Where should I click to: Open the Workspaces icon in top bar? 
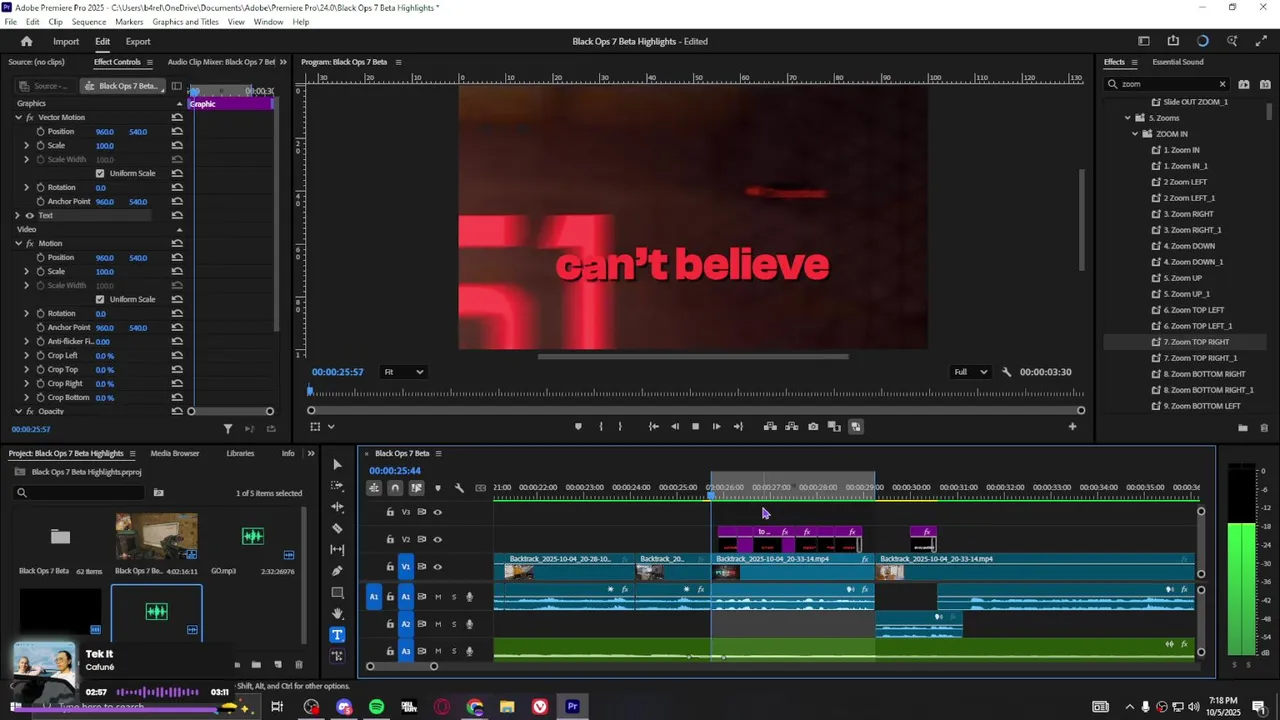tap(1144, 41)
